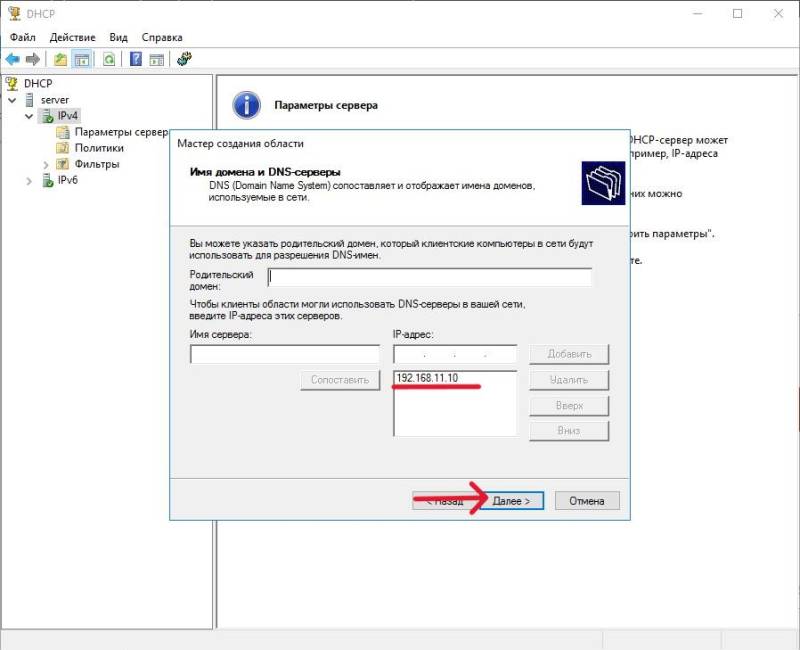Open Help via the question mark icon
The width and height of the screenshot is (800, 650).
click(x=135, y=59)
